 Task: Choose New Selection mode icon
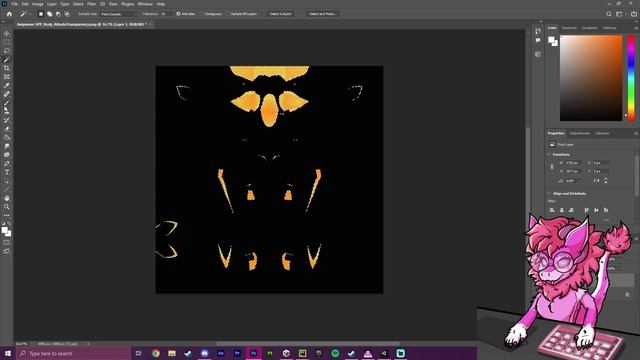pyautogui.click(x=41, y=14)
